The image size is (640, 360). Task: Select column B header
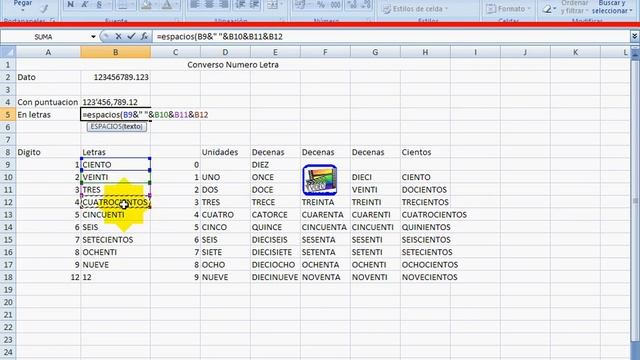click(x=116, y=52)
